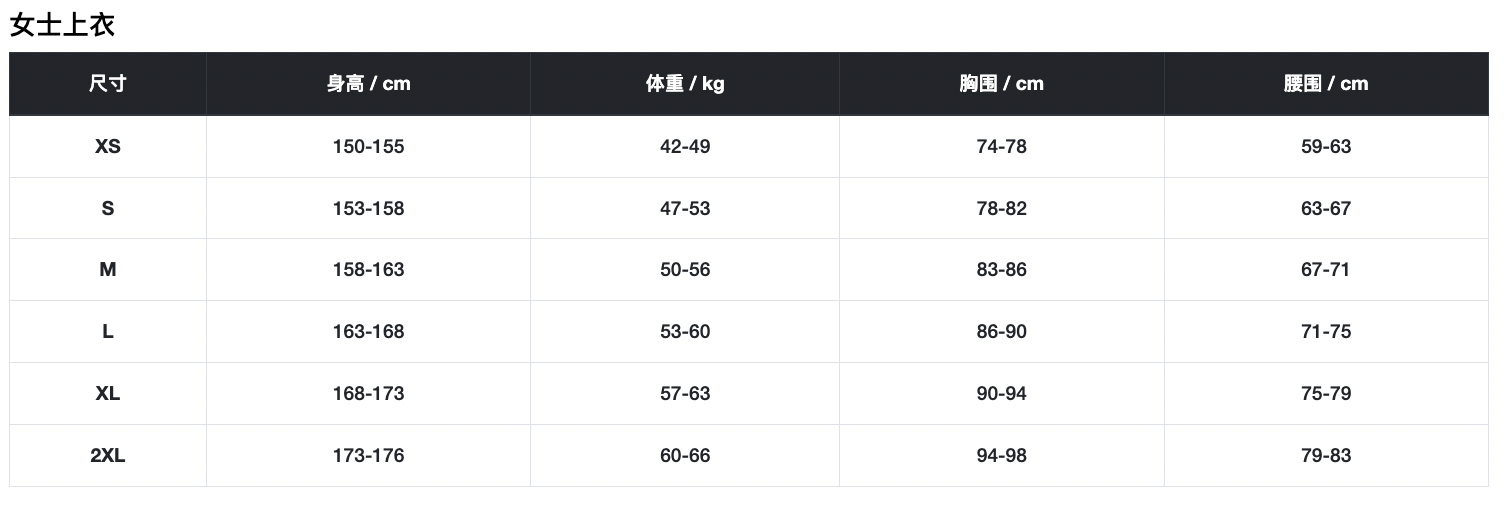Select the M size row label
Screen dimensions: 1508x512
[x=108, y=270]
